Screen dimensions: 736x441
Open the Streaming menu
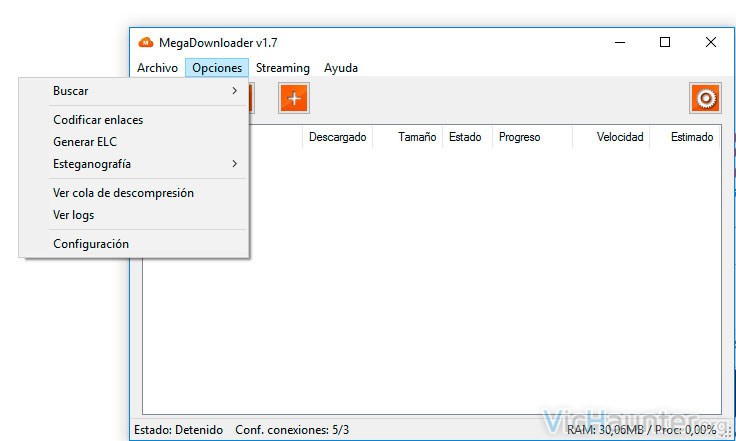(283, 68)
